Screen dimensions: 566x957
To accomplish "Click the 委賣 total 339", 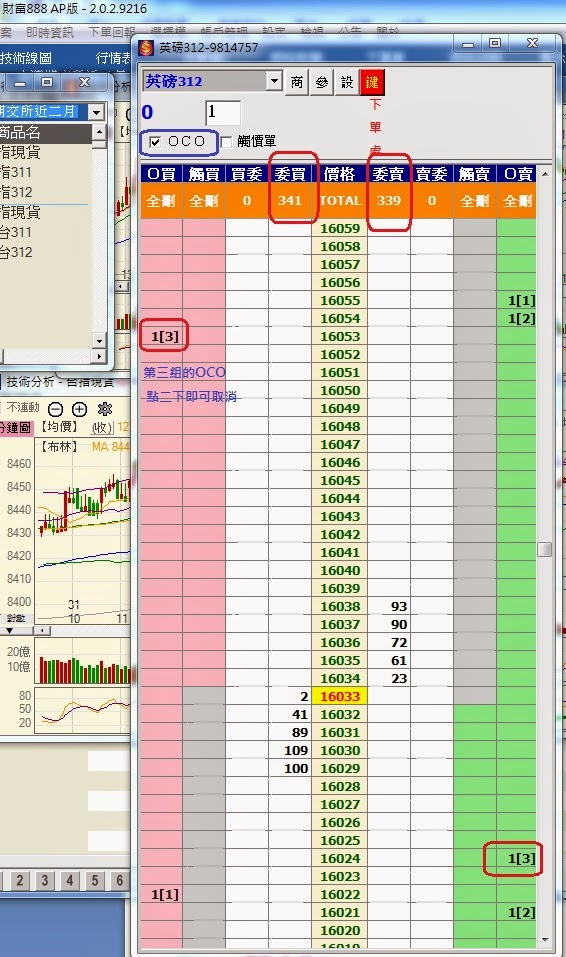I will pos(389,201).
